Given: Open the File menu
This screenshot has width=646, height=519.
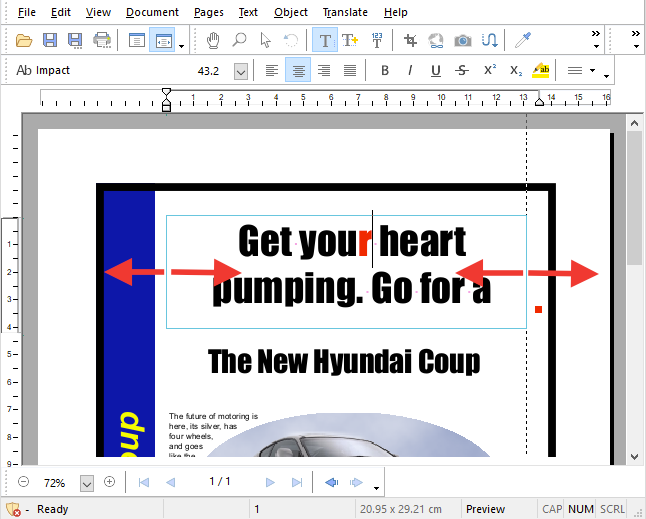Looking at the screenshot, I should [27, 12].
